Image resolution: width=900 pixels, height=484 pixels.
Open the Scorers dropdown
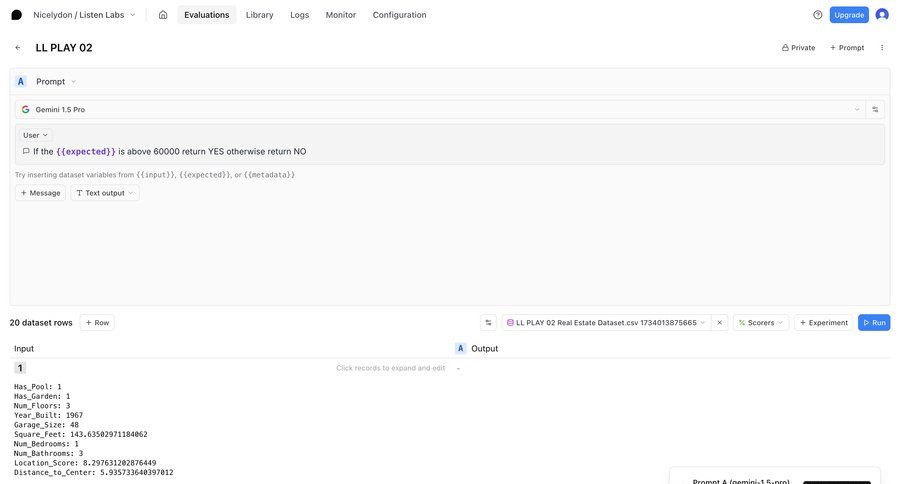761,323
